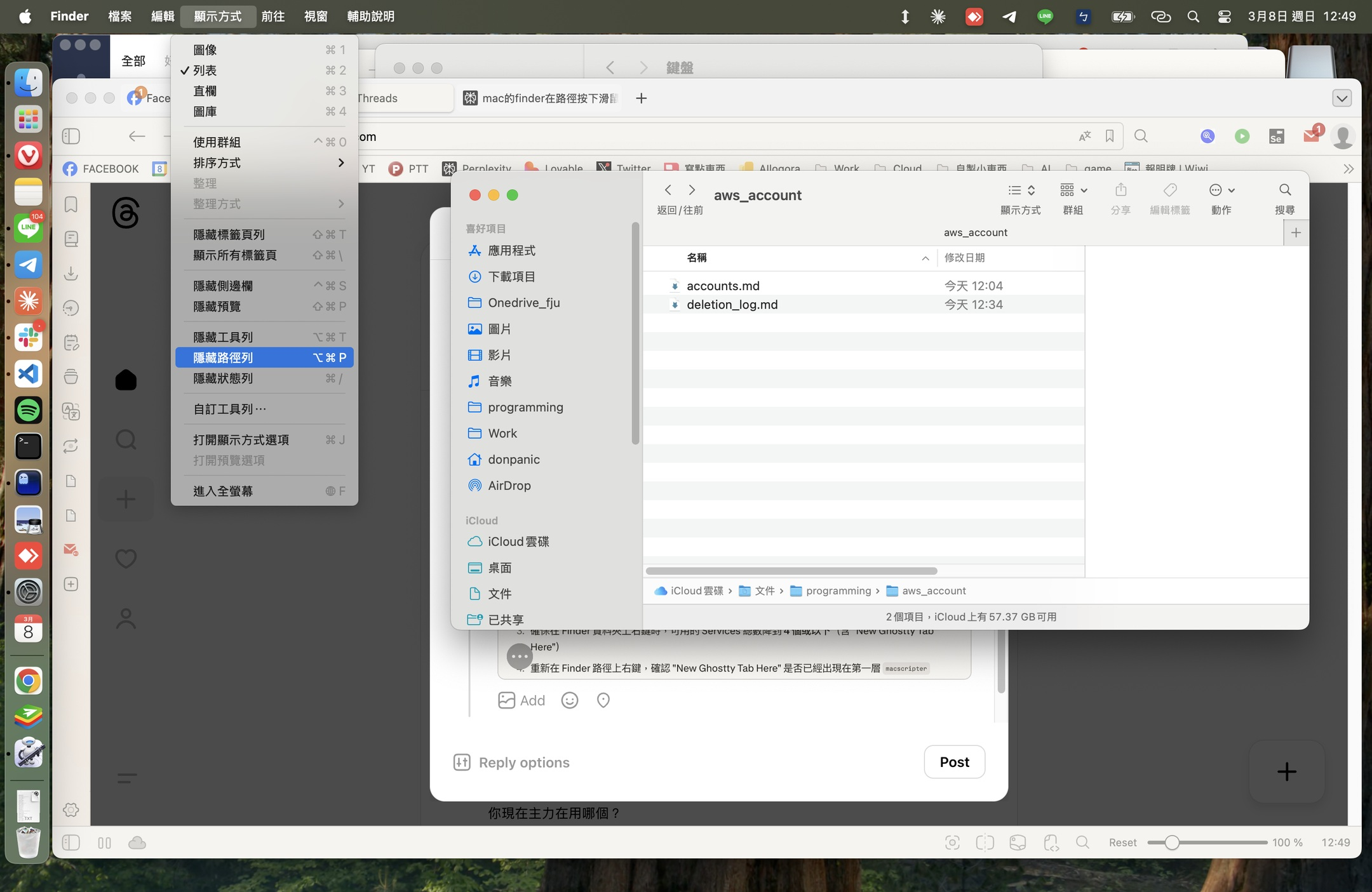Open Slack from the Dock

[x=28, y=337]
